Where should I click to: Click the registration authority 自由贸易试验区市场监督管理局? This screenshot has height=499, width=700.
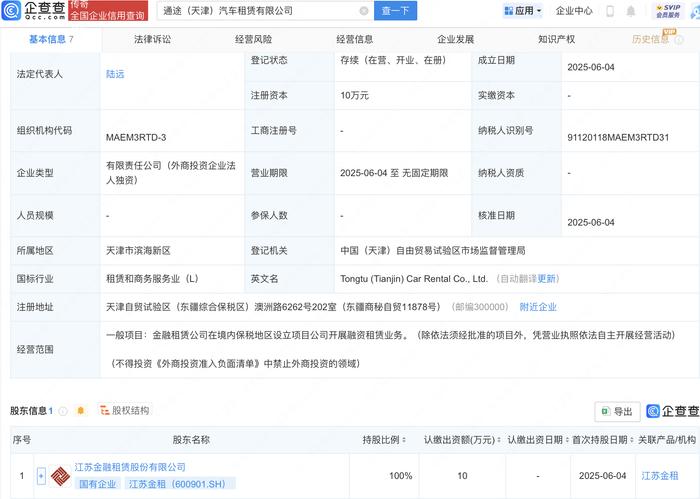click(433, 251)
